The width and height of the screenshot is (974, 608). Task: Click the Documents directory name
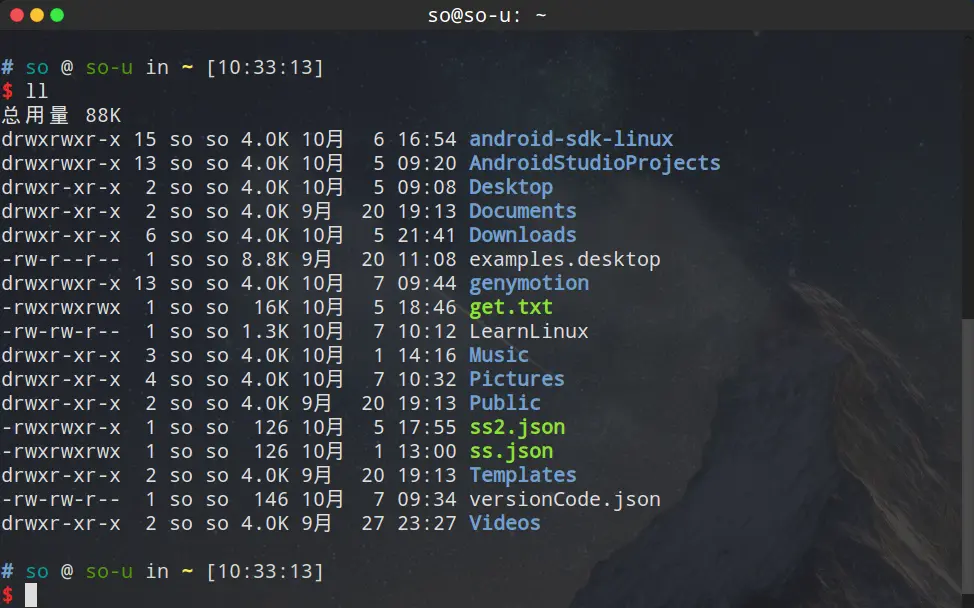point(522,211)
